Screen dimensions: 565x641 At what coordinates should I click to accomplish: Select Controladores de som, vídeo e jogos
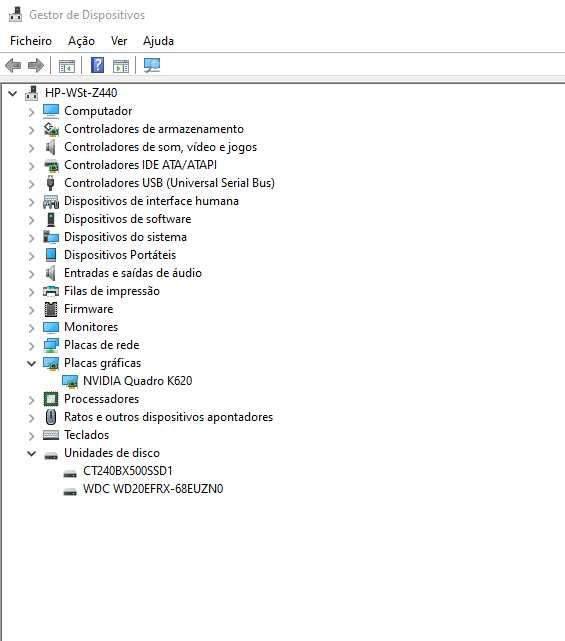160,147
